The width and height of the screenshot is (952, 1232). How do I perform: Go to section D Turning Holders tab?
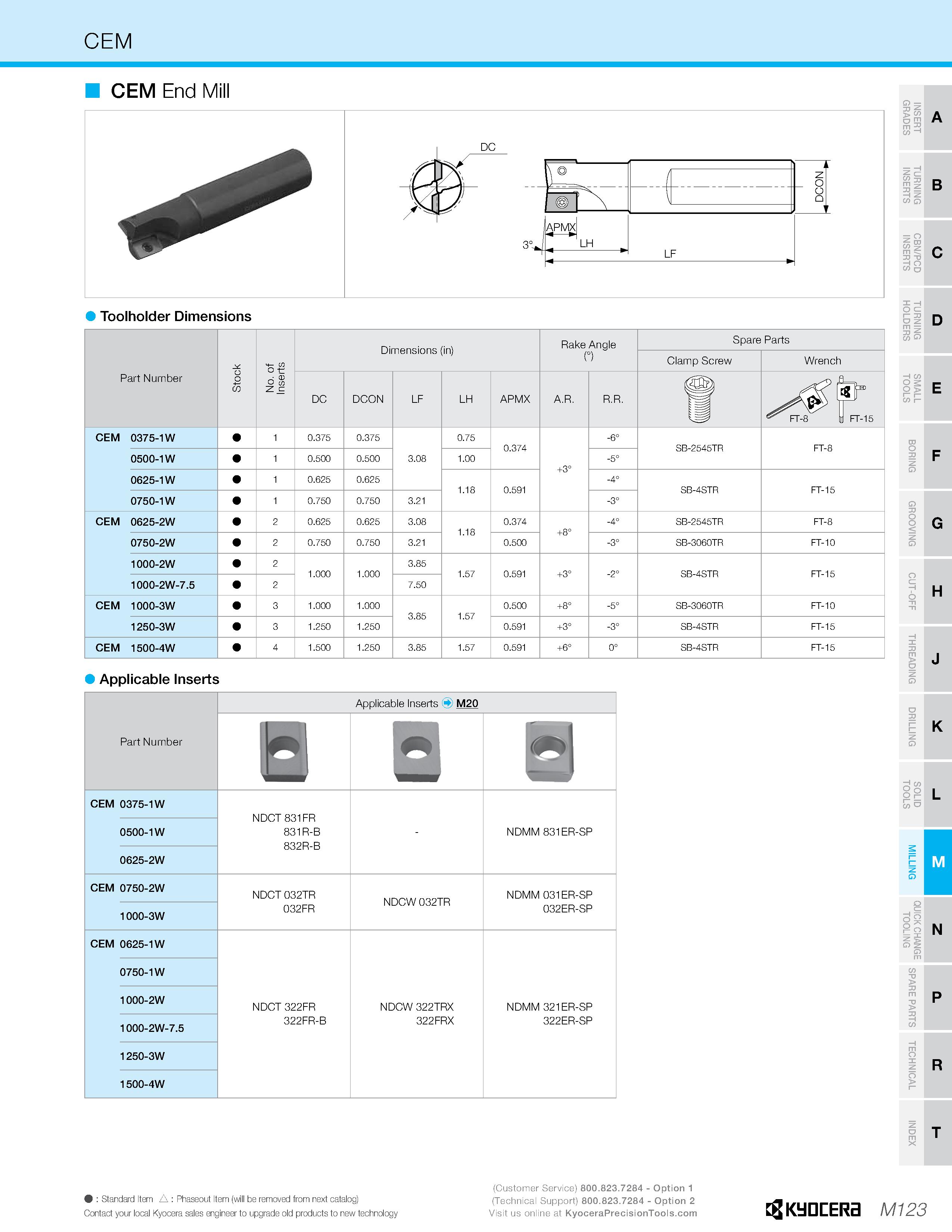click(925, 320)
